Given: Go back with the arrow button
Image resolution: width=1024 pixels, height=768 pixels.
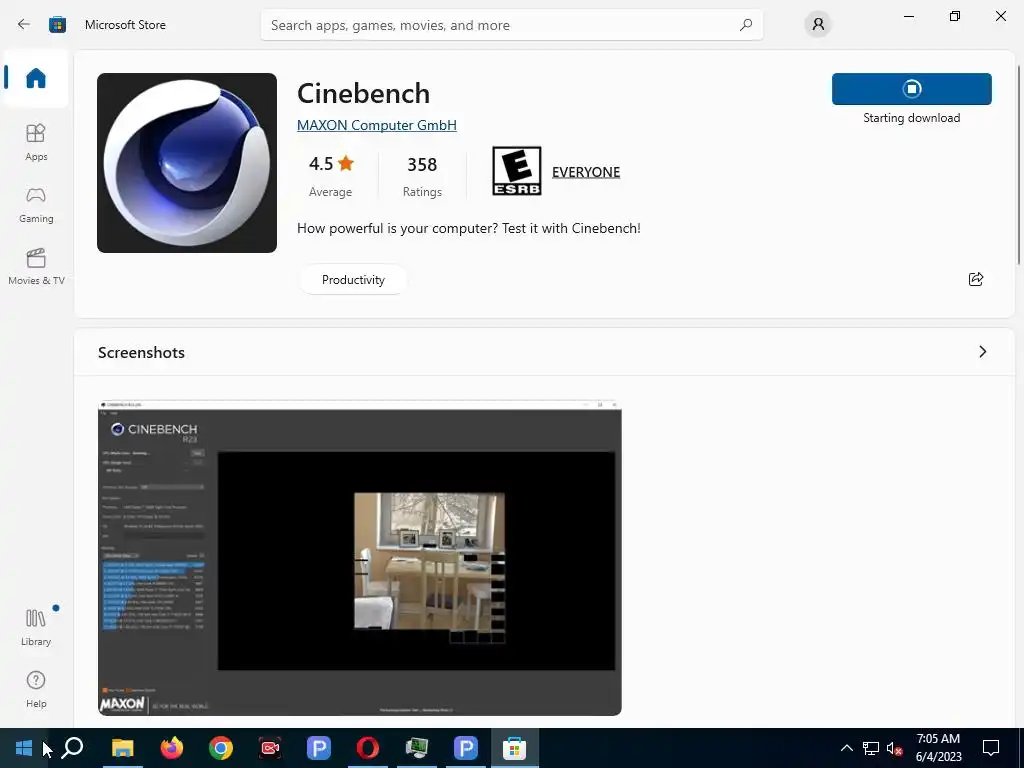Looking at the screenshot, I should pyautogui.click(x=24, y=25).
